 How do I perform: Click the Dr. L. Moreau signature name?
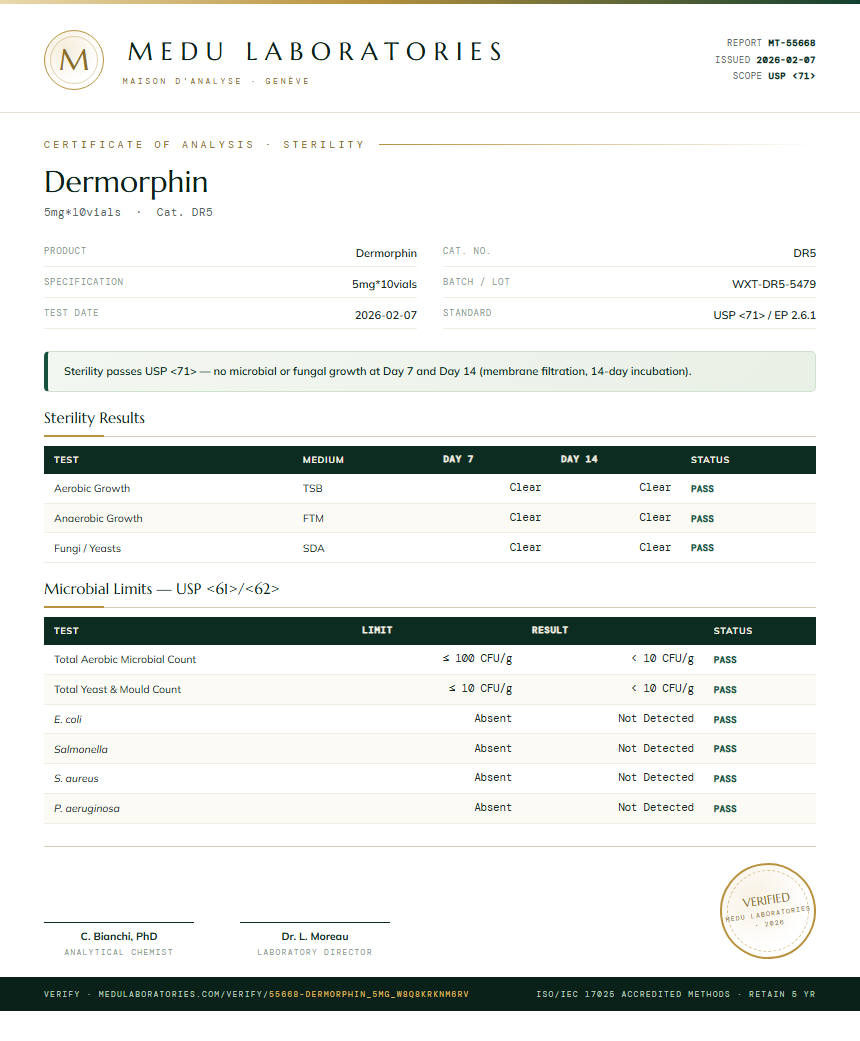tap(315, 936)
